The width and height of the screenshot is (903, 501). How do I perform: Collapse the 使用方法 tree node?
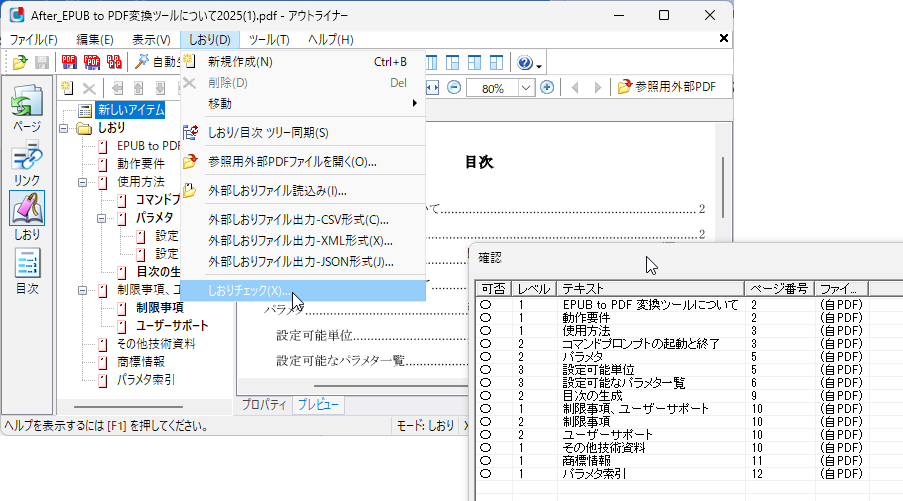(82, 183)
